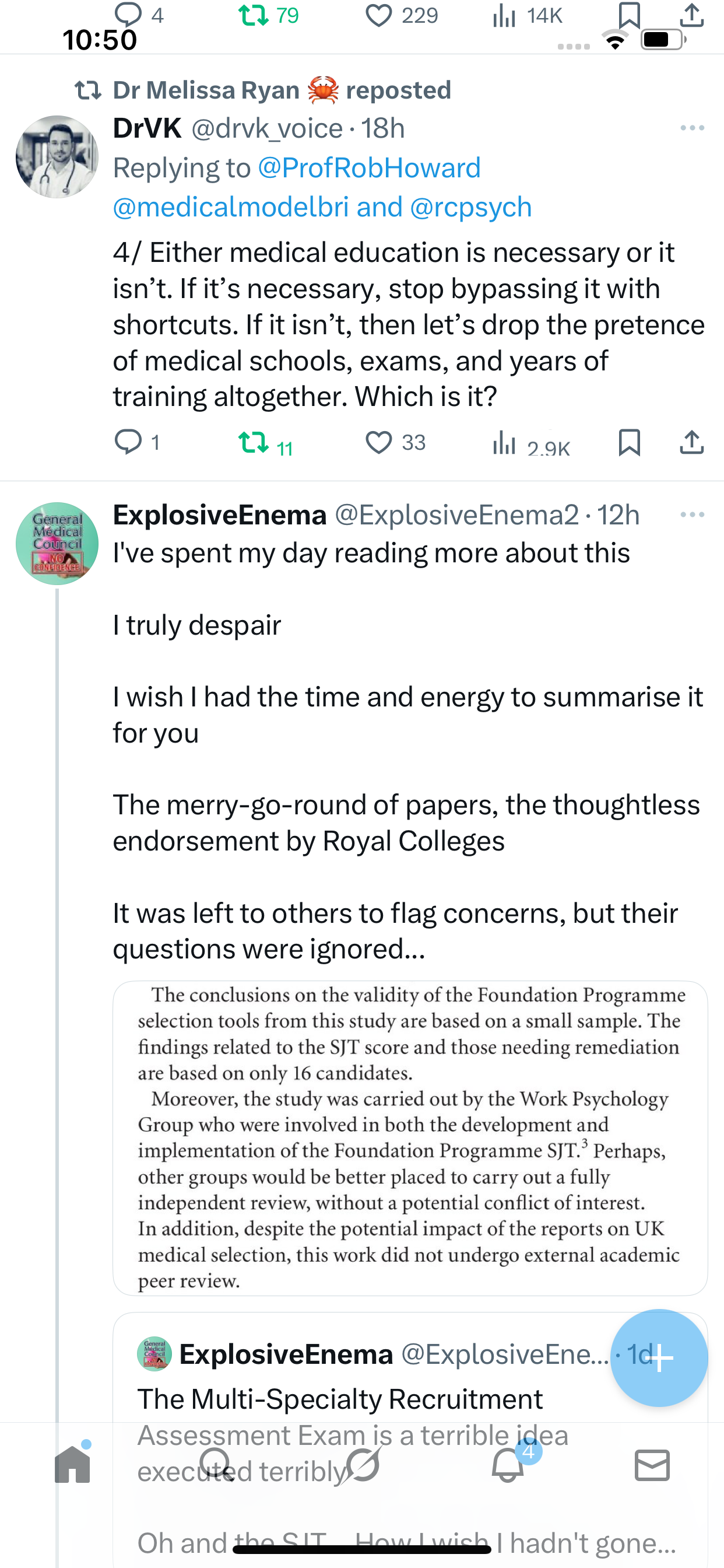This screenshot has width=724, height=1568.
Task: Open more options for DrVK's tweet
Action: pyautogui.click(x=692, y=128)
